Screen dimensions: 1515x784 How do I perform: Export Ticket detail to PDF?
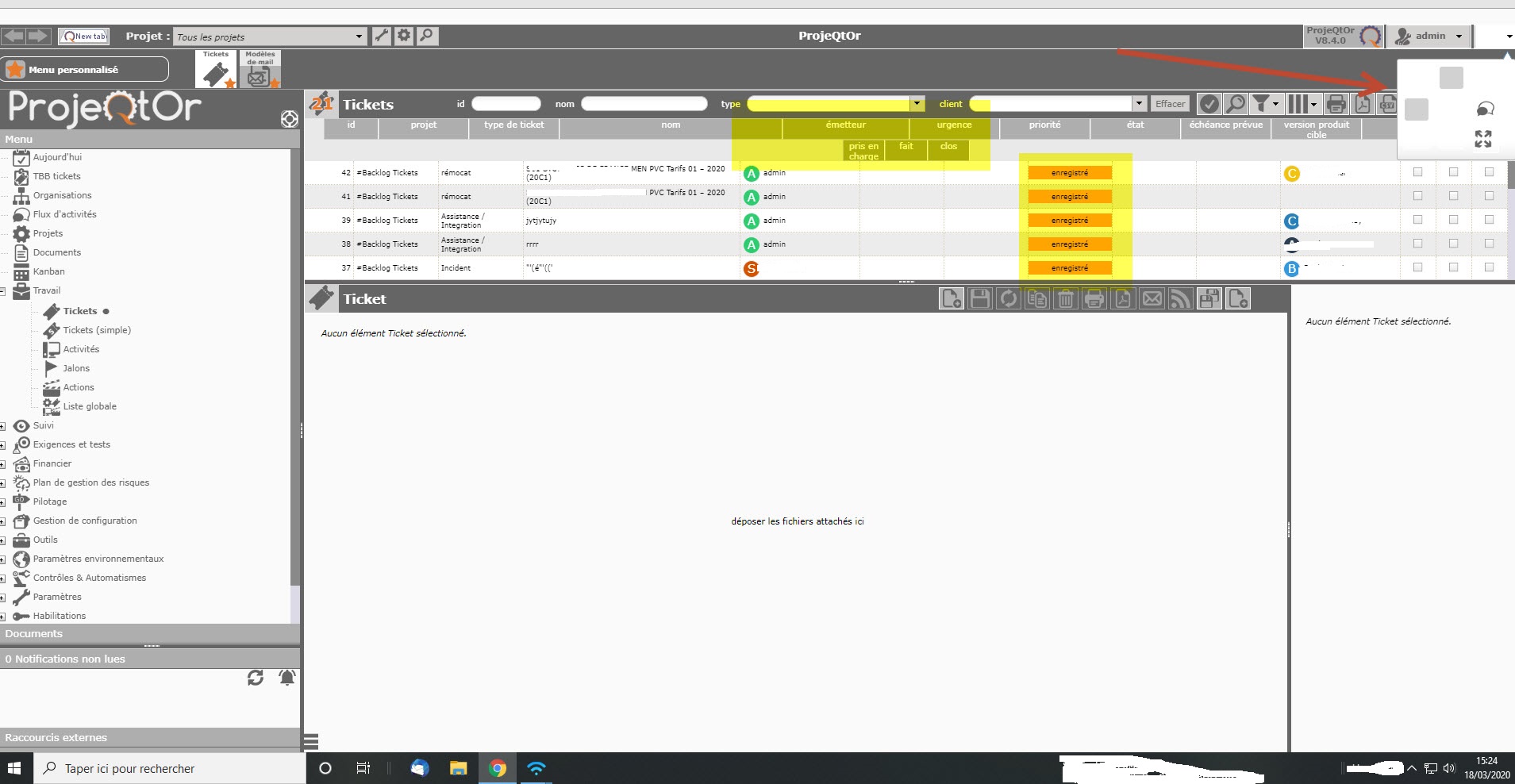pyautogui.click(x=1123, y=299)
